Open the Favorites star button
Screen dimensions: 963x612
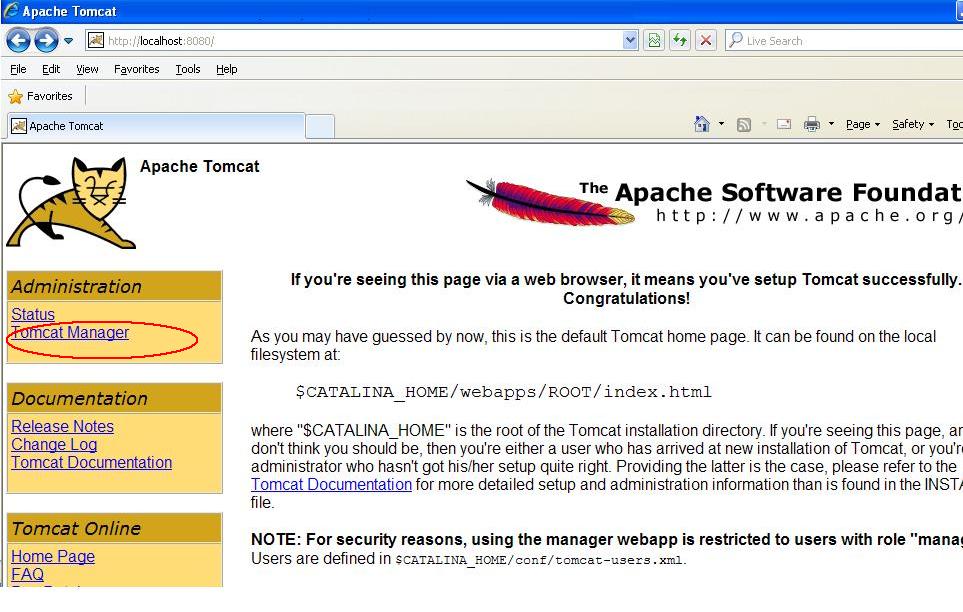coord(41,96)
